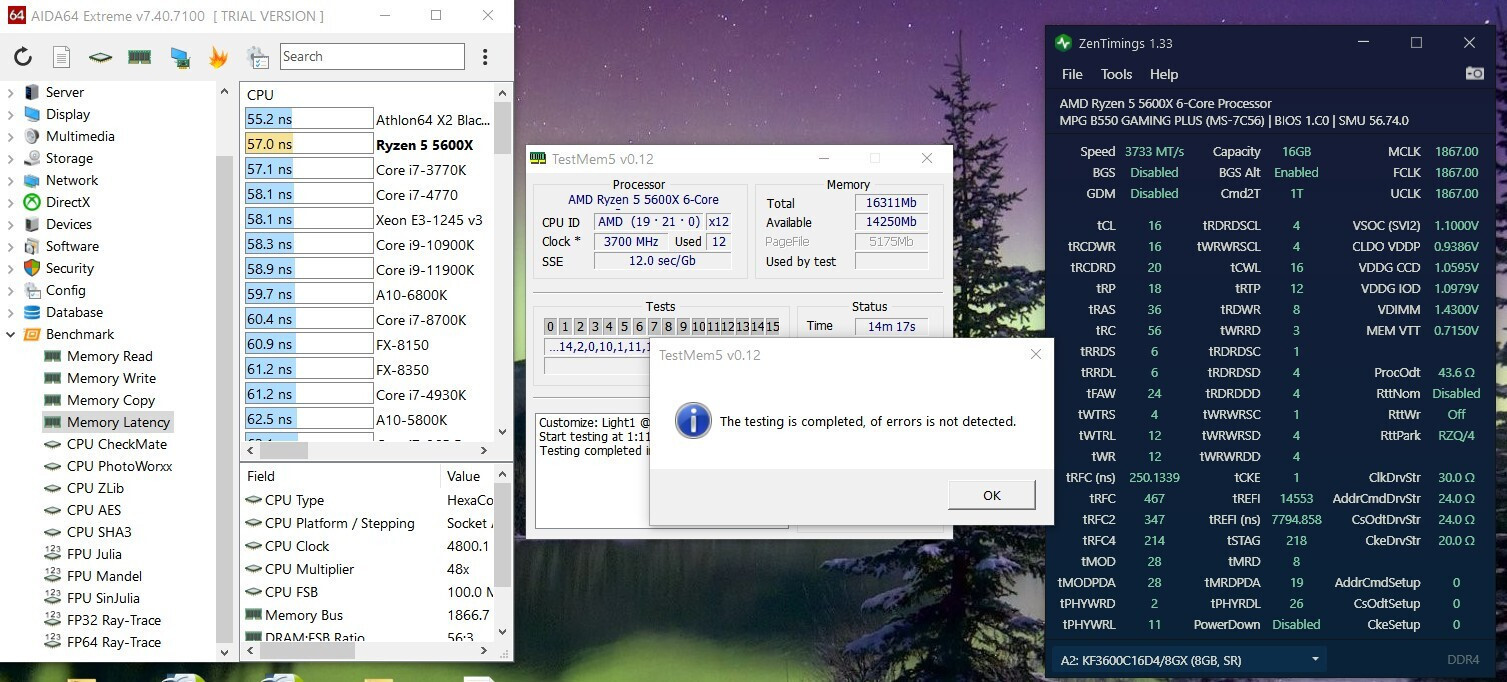This screenshot has height=682, width=1507.
Task: Select the Config tree item
Action: tap(65, 290)
